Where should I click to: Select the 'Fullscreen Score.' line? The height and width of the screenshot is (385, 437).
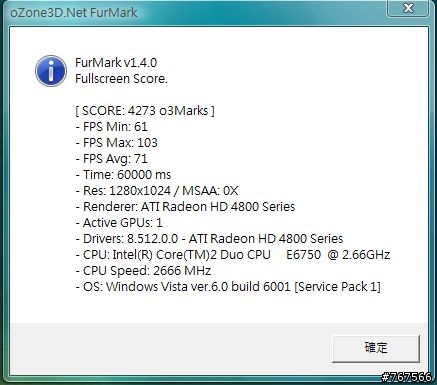click(121, 79)
